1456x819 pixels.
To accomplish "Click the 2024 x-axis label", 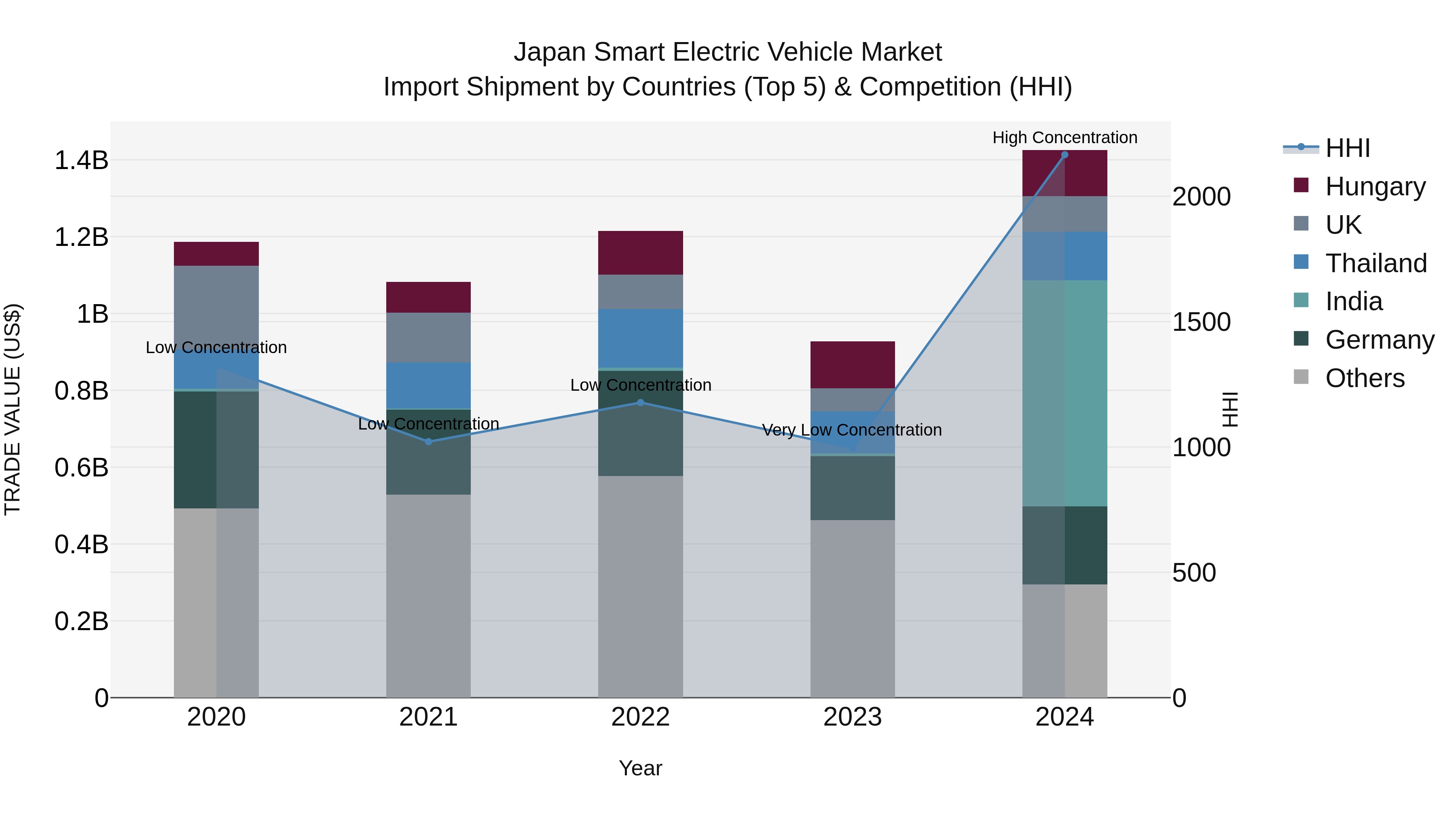I will coord(1065,717).
